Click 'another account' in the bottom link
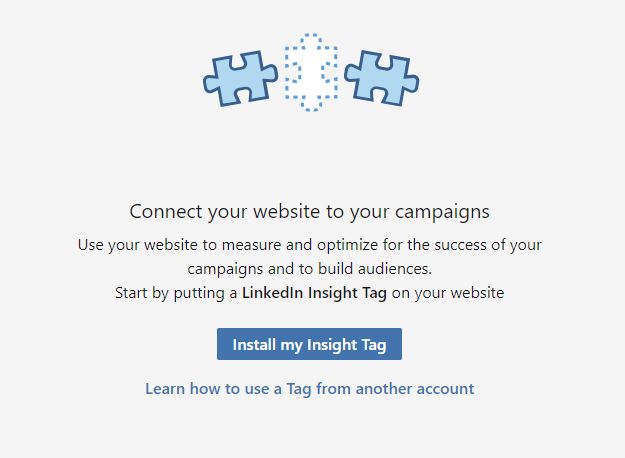 [x=415, y=389]
